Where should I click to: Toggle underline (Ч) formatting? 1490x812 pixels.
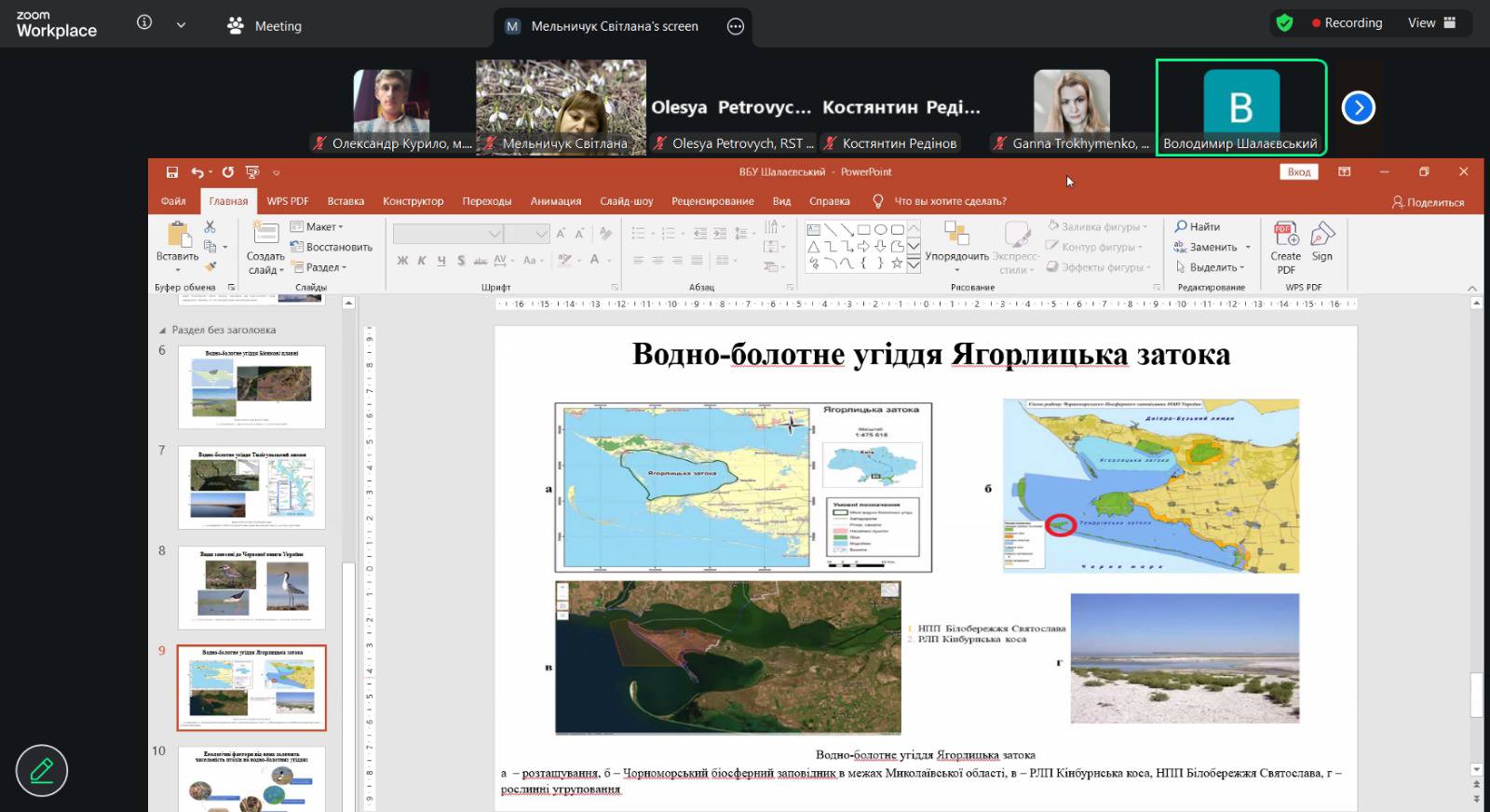441,261
